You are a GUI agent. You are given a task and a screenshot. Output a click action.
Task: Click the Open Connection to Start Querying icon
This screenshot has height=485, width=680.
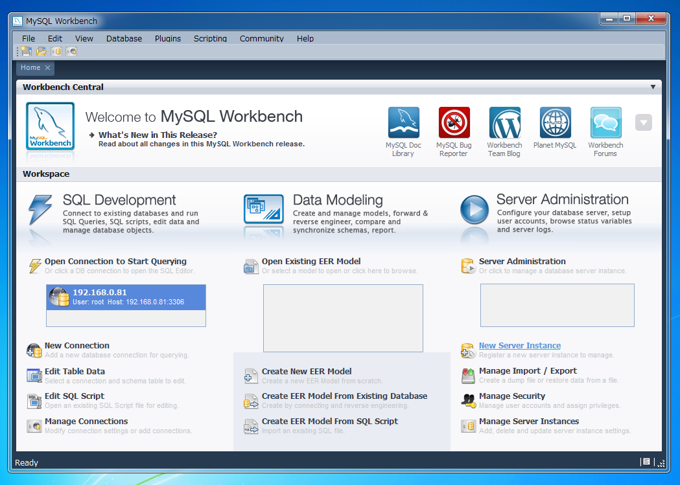point(35,265)
